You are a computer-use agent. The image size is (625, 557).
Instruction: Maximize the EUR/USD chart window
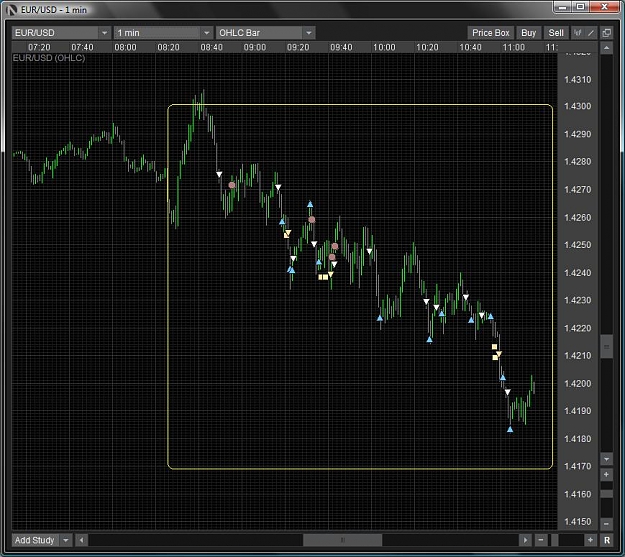coord(580,7)
